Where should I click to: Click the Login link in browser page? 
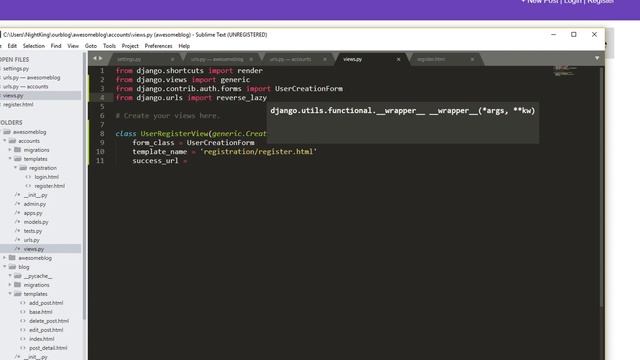pyautogui.click(x=573, y=2)
